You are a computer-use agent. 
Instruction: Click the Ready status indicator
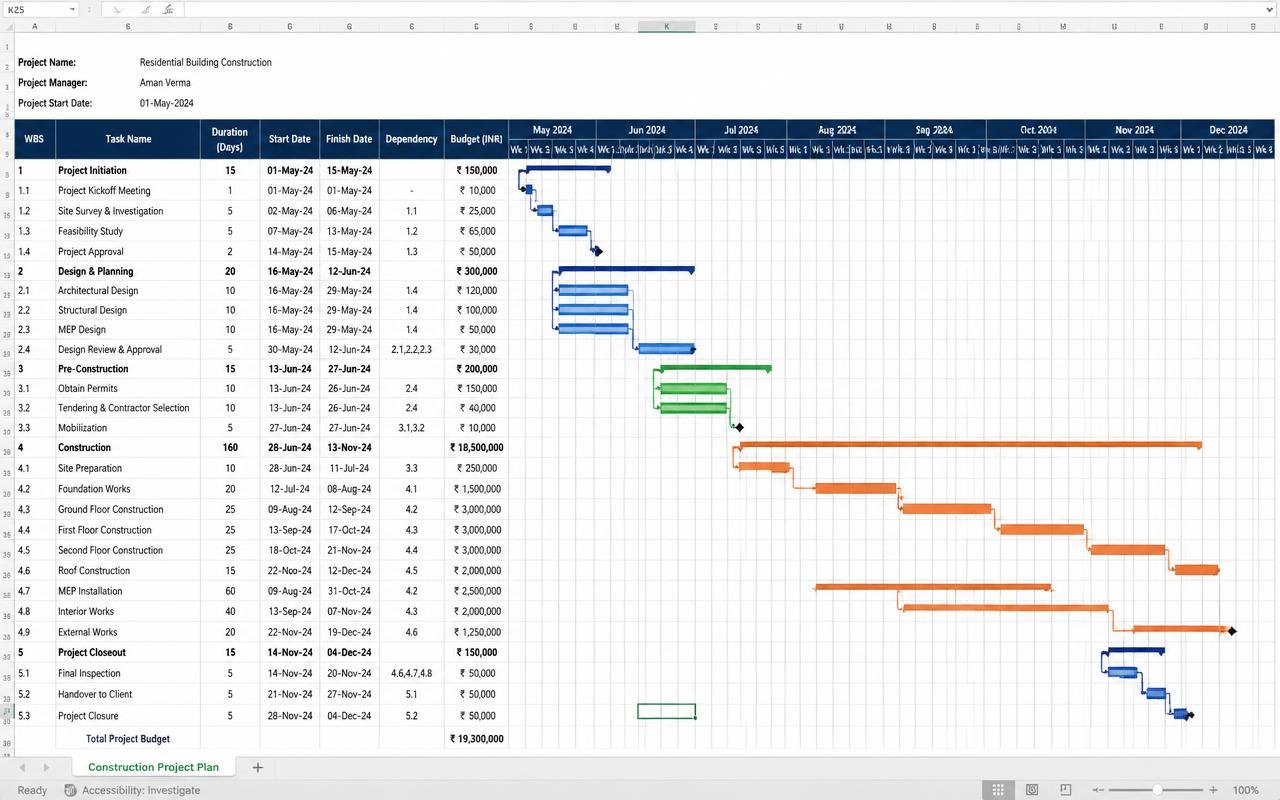[32, 790]
